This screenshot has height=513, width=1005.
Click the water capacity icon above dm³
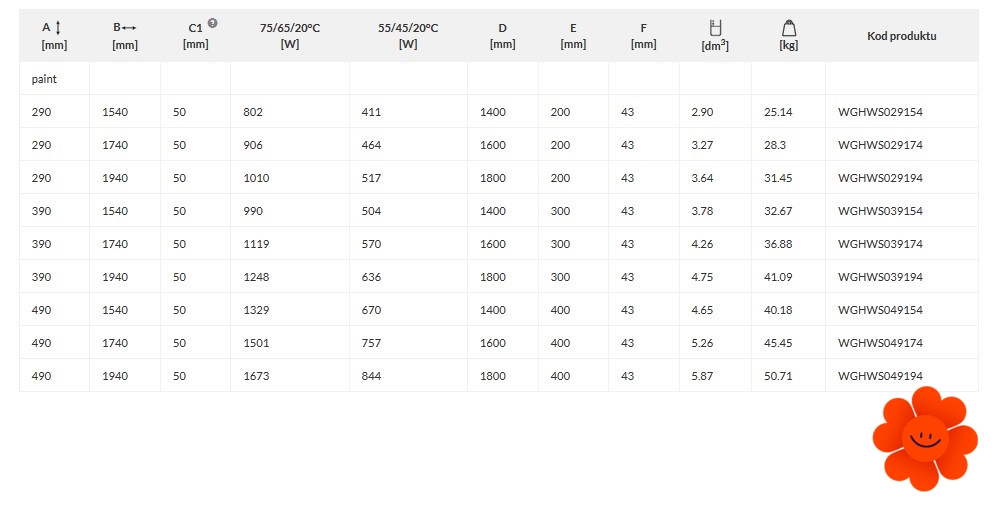pyautogui.click(x=714, y=27)
